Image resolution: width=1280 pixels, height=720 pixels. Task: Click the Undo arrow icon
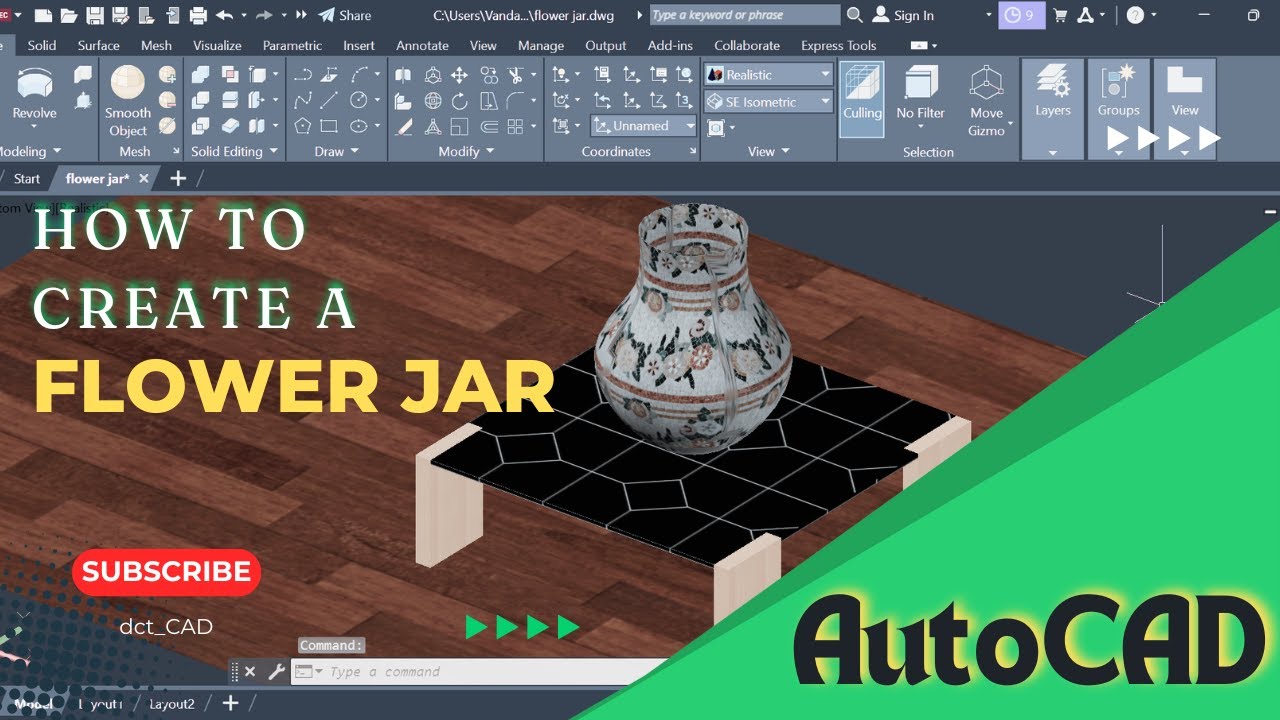pos(224,15)
